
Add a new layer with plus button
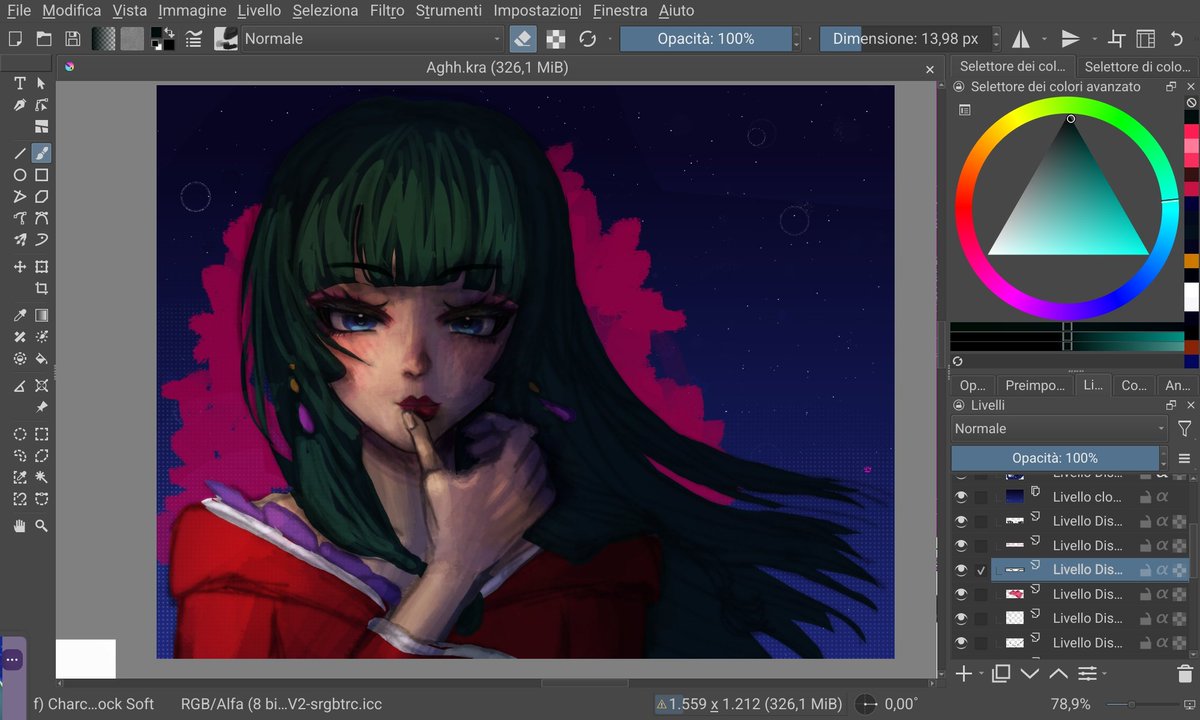point(963,674)
